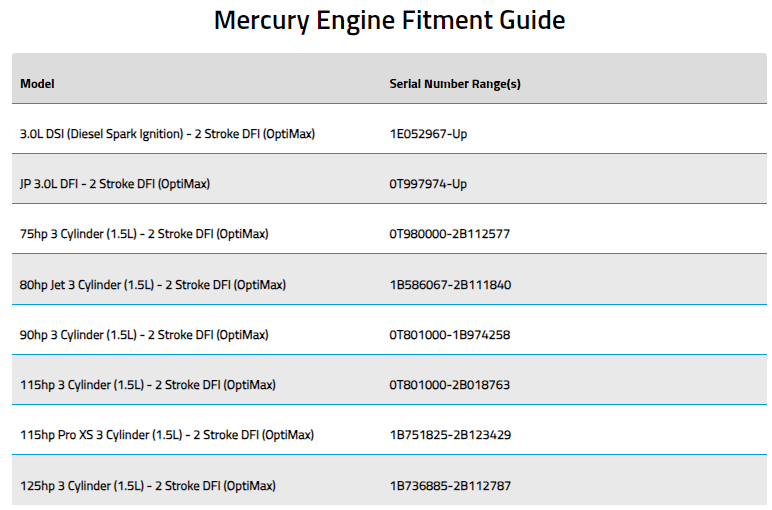The height and width of the screenshot is (510, 772).
Task: Click serial range 0T980000-2B112577
Action: pyautogui.click(x=450, y=234)
